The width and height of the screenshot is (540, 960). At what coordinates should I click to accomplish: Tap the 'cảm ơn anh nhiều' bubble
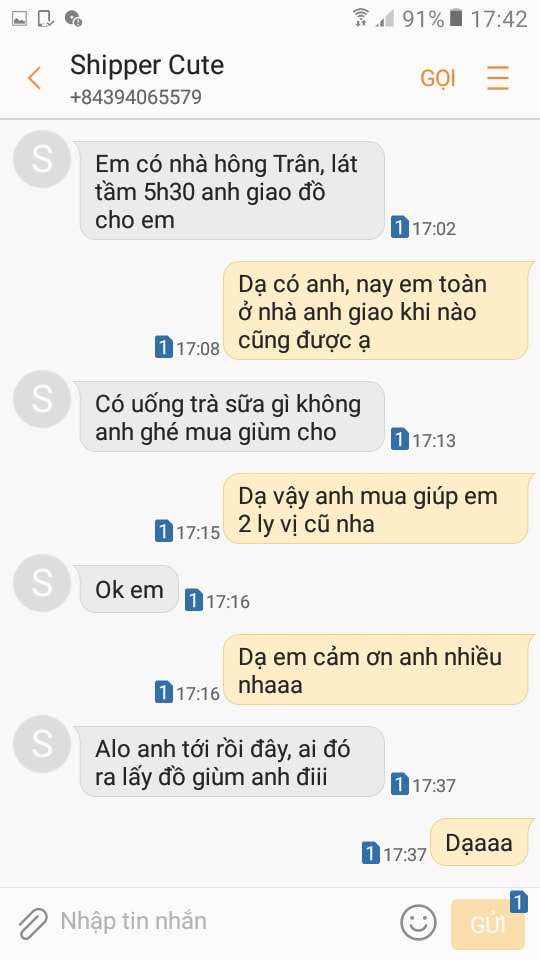click(x=375, y=670)
